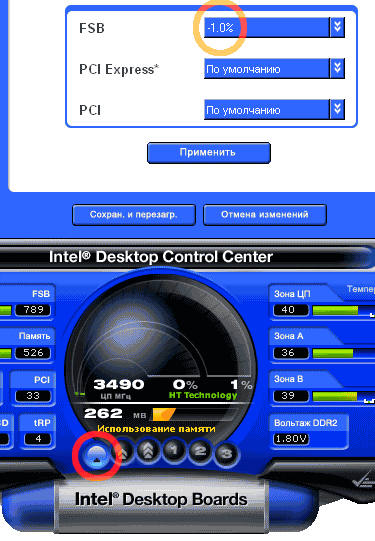This screenshot has height=541, width=375.
Task: Click the Зона A temperature bar
Action: [343, 353]
